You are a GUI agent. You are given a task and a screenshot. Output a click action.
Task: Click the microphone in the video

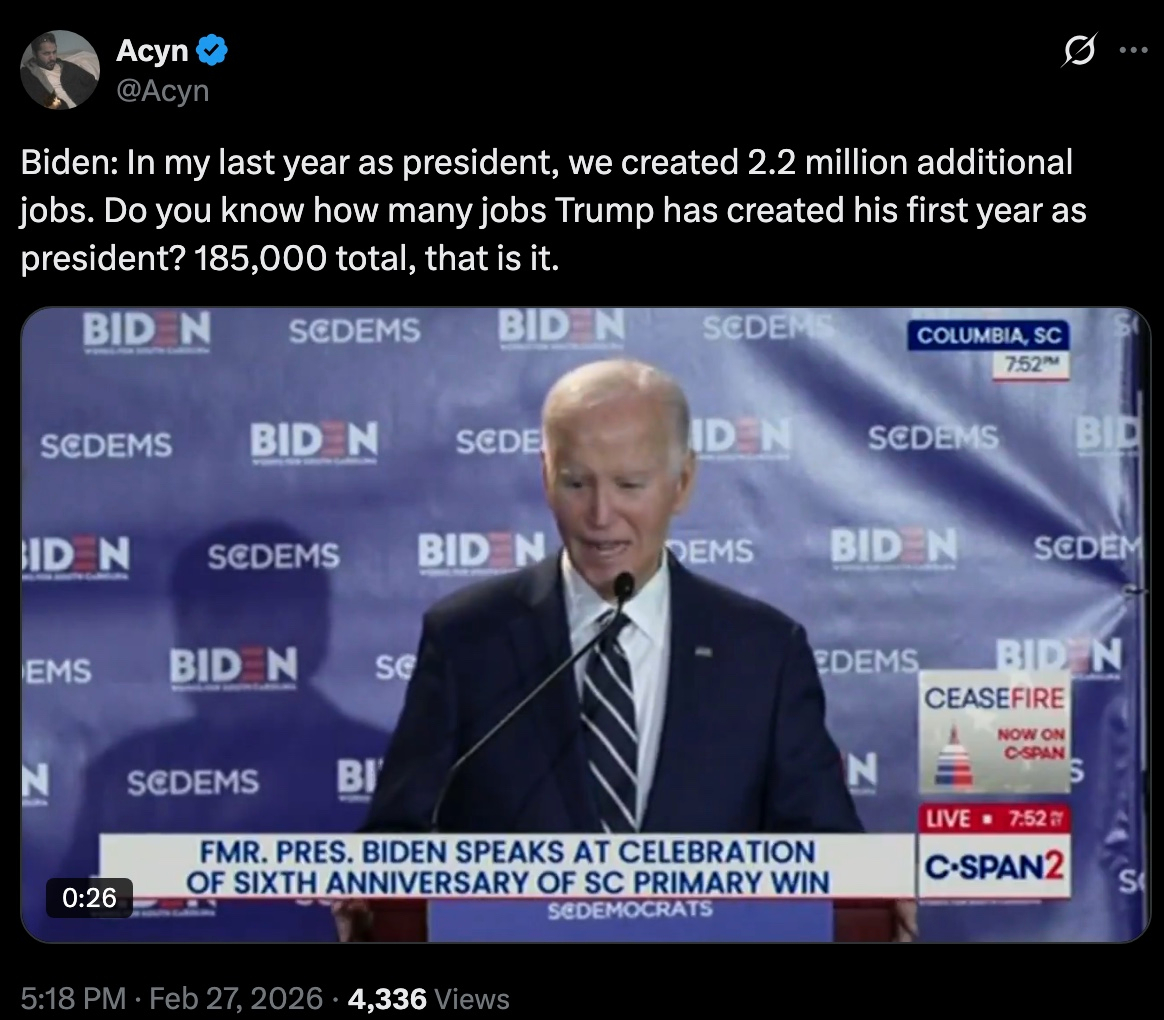click(624, 586)
